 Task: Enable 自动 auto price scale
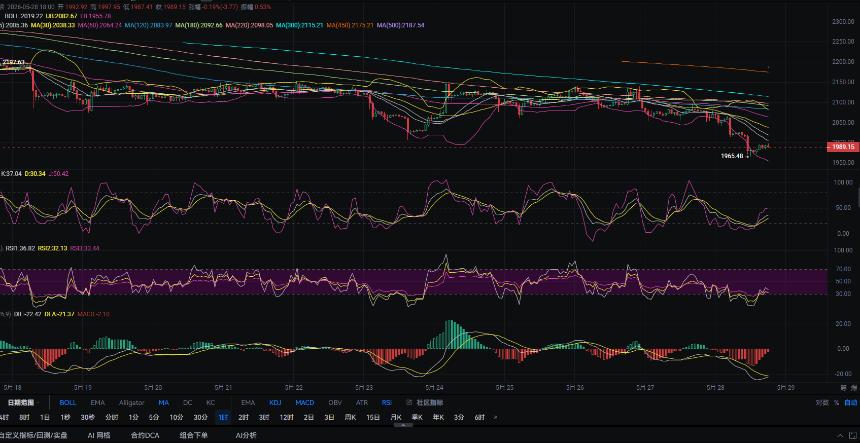tap(850, 402)
